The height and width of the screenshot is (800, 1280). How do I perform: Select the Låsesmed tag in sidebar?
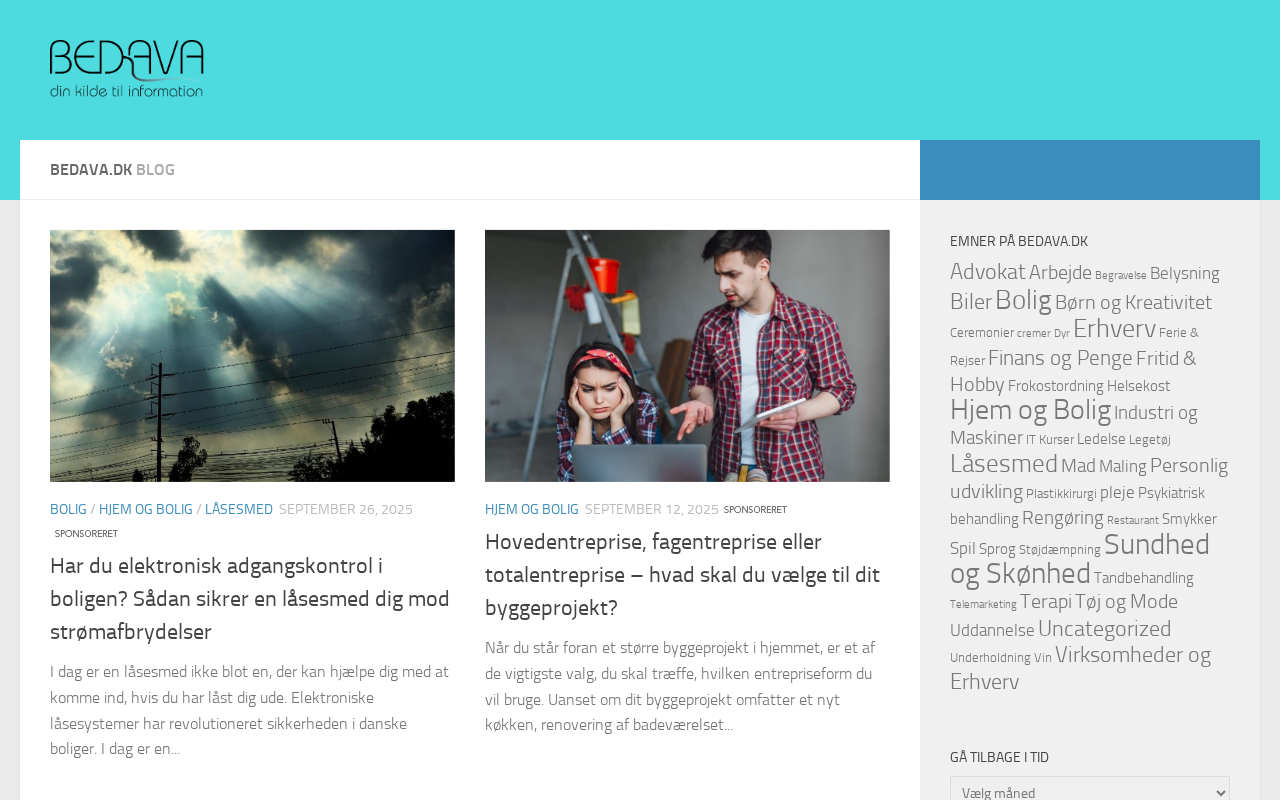coord(1004,464)
